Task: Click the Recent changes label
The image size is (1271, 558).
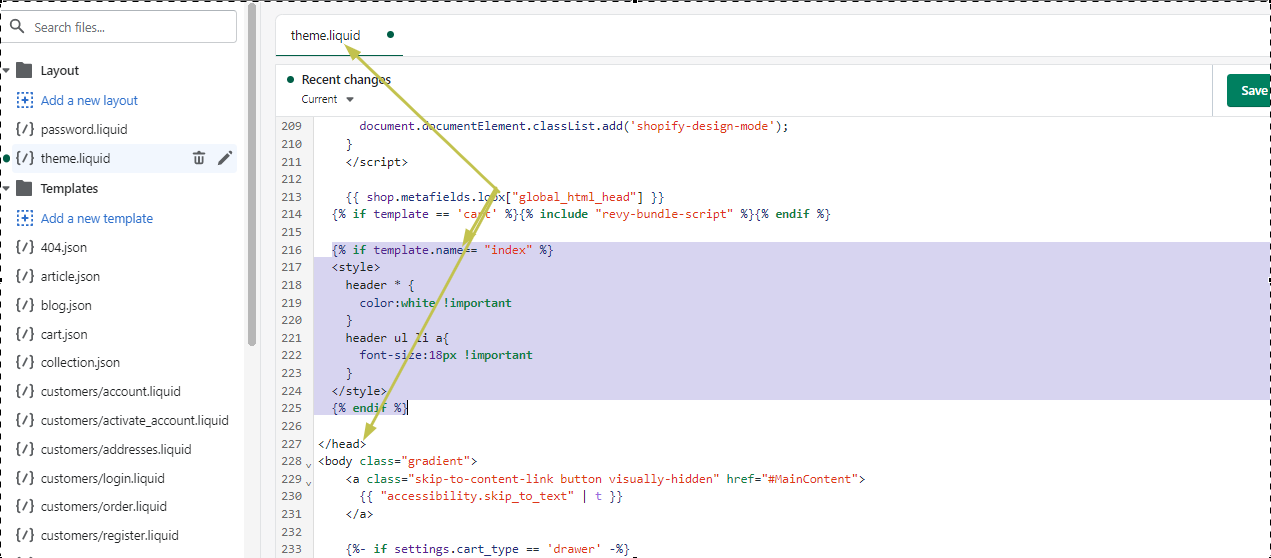Action: [x=346, y=79]
